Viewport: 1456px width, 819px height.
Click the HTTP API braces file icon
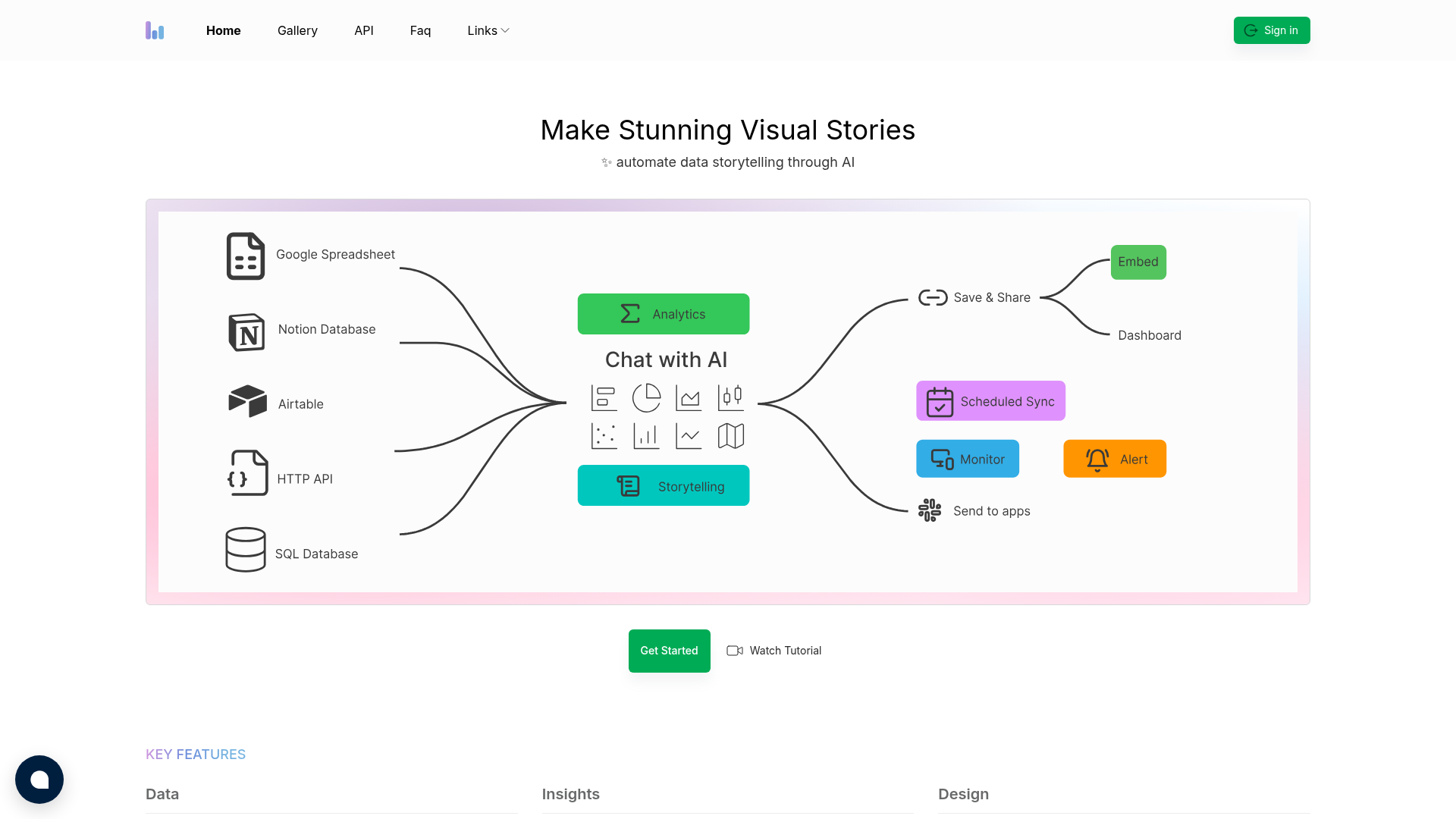click(247, 472)
